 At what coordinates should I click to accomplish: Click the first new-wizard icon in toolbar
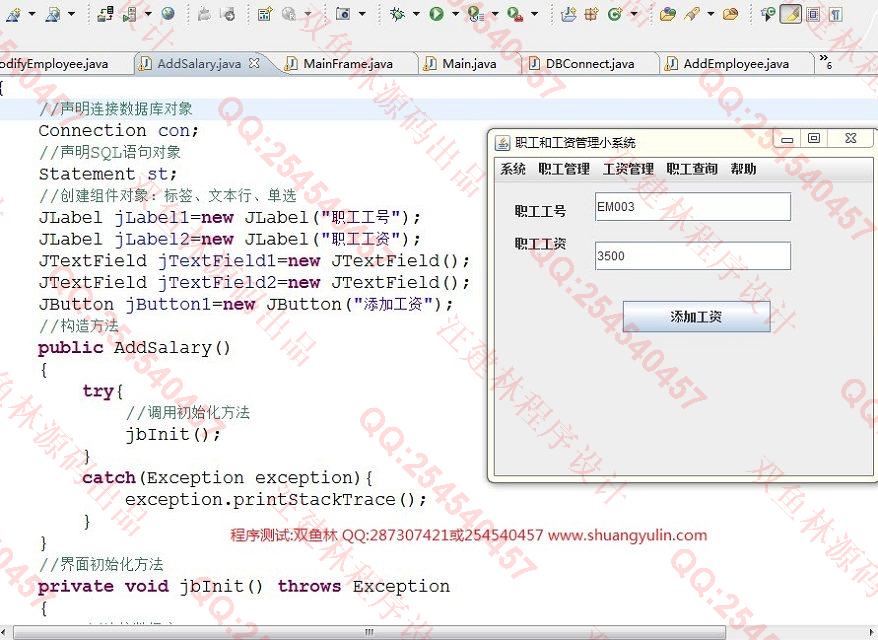click(13, 14)
